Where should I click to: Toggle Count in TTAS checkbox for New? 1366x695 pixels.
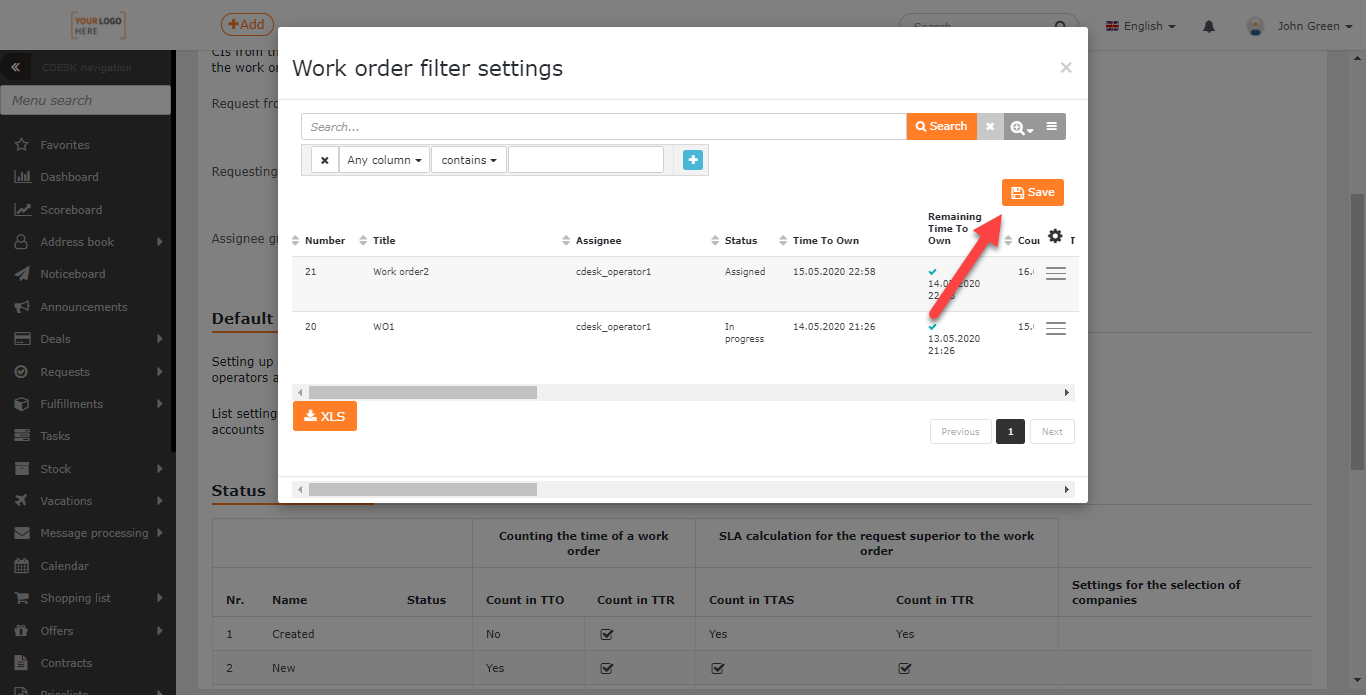click(x=717, y=668)
